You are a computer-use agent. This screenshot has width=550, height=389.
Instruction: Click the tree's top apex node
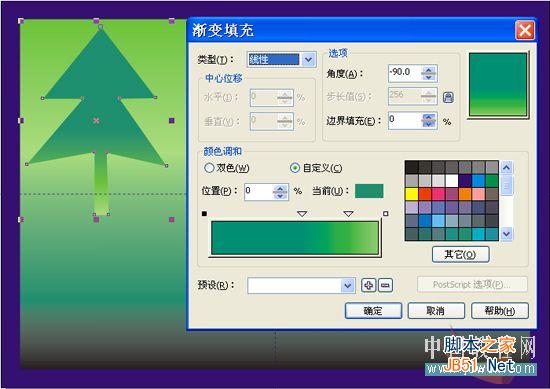(101, 26)
